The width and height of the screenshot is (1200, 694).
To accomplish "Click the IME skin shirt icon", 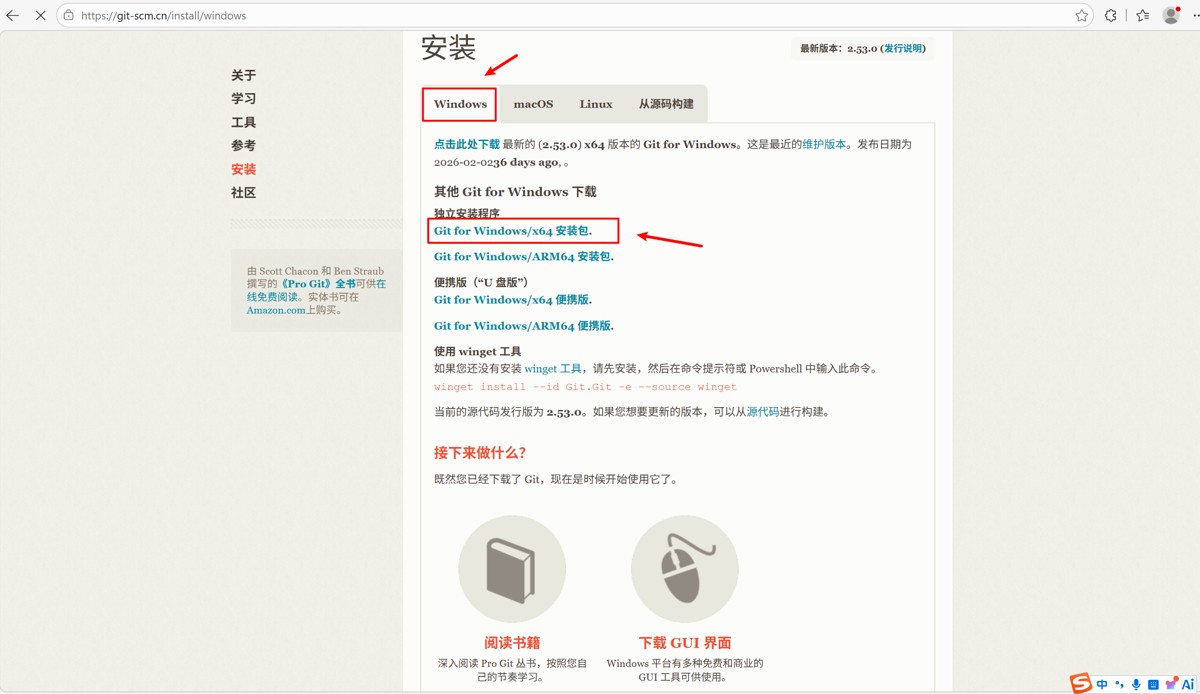I will 1171,685.
